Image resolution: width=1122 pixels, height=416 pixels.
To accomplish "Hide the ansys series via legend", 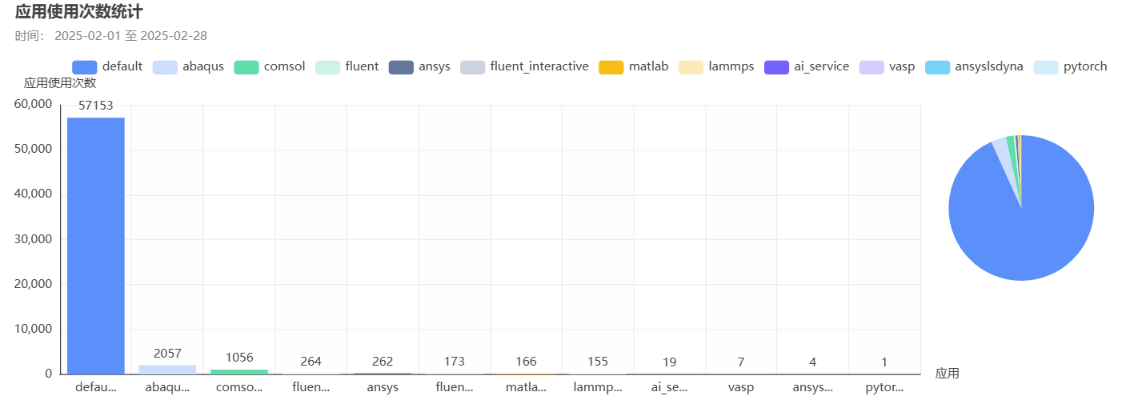I will tap(419, 67).
